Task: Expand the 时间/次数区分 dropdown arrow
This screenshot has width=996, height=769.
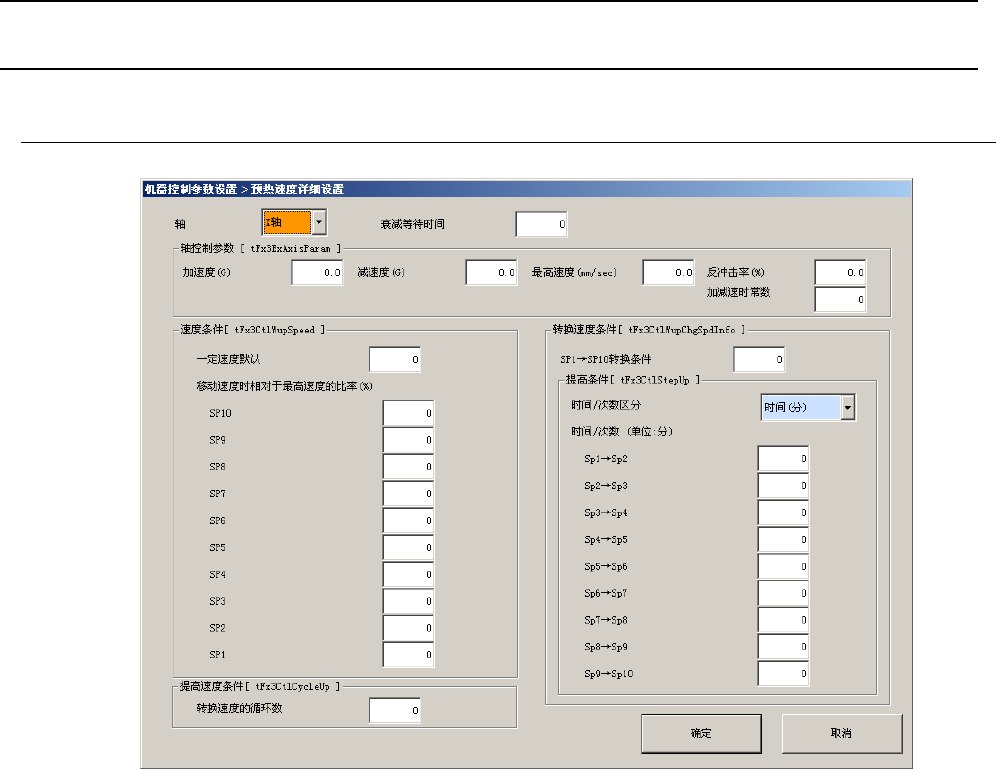Action: (x=848, y=407)
